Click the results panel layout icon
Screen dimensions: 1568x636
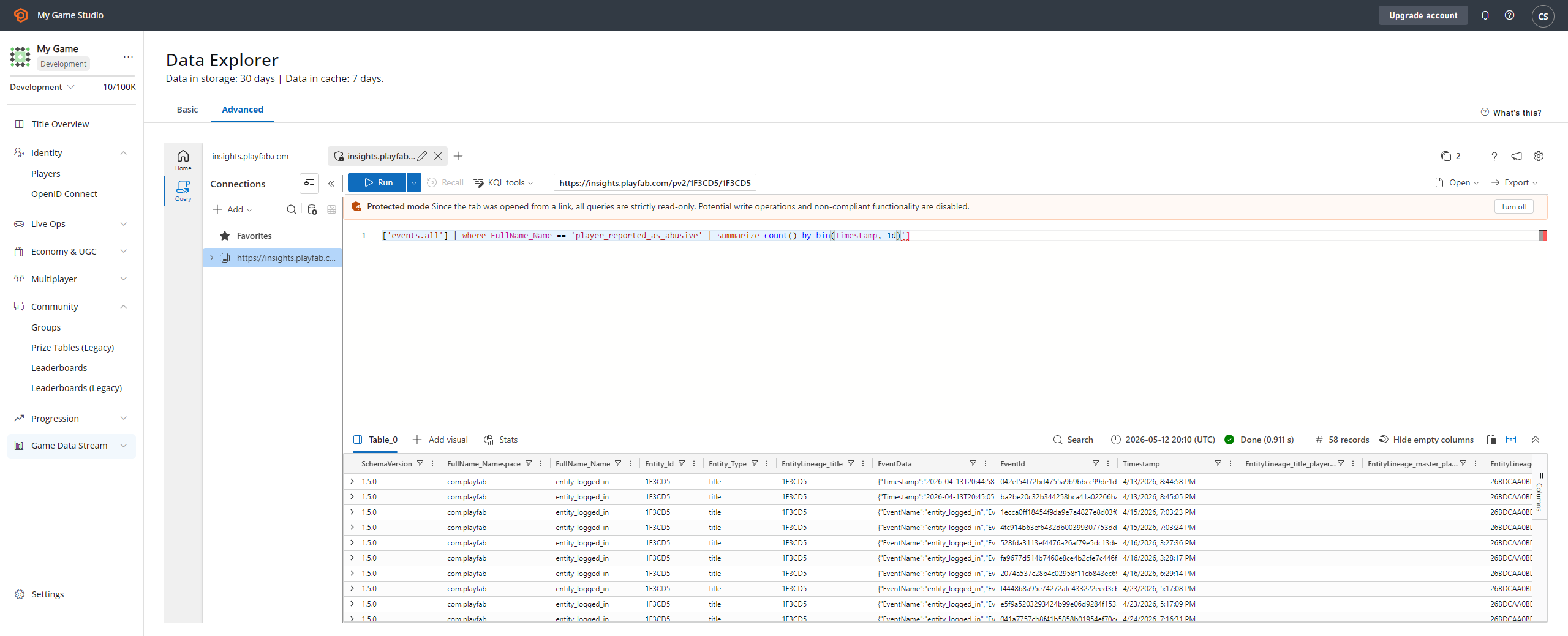click(1511, 440)
